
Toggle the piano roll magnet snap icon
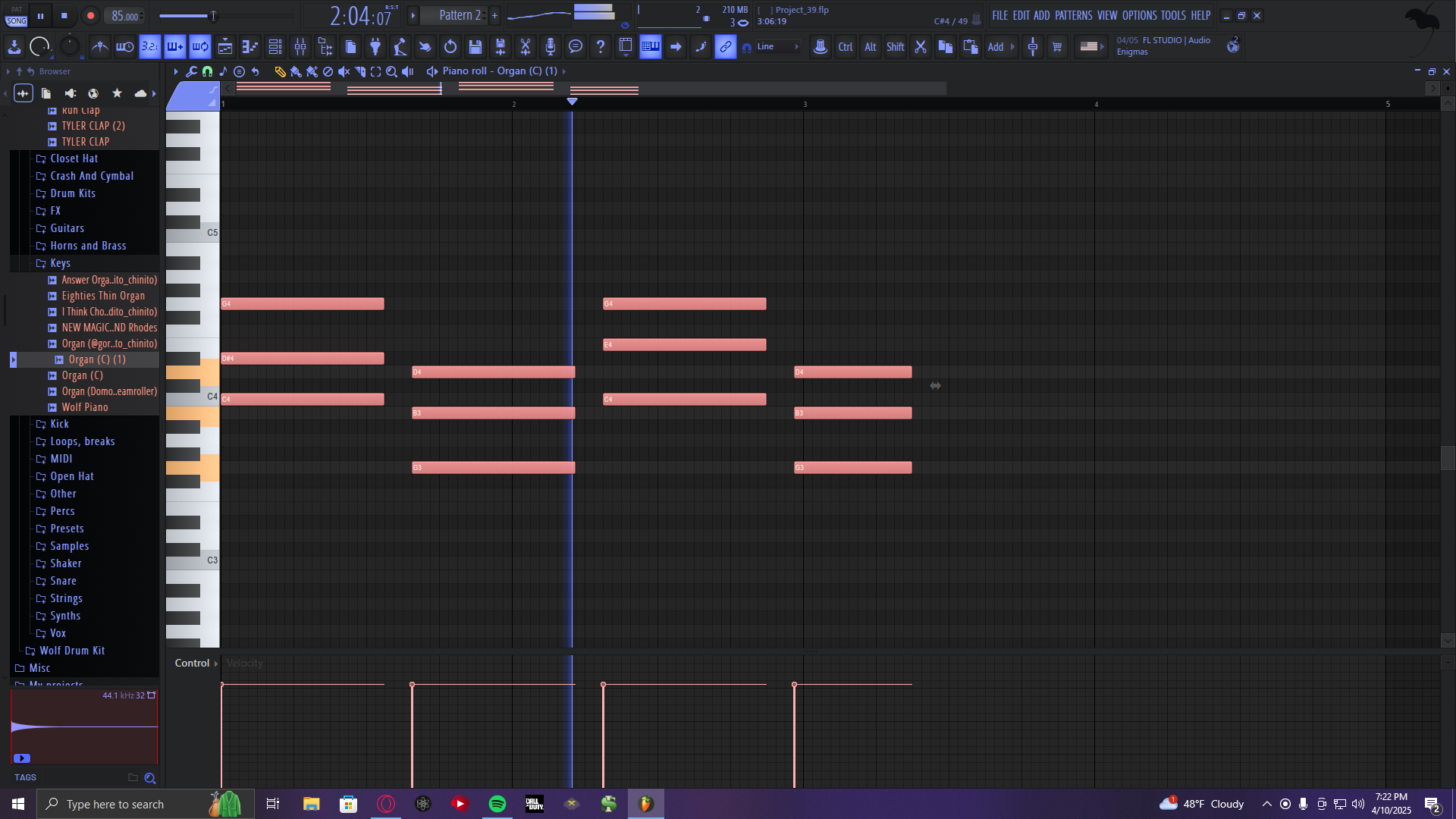tap(207, 71)
